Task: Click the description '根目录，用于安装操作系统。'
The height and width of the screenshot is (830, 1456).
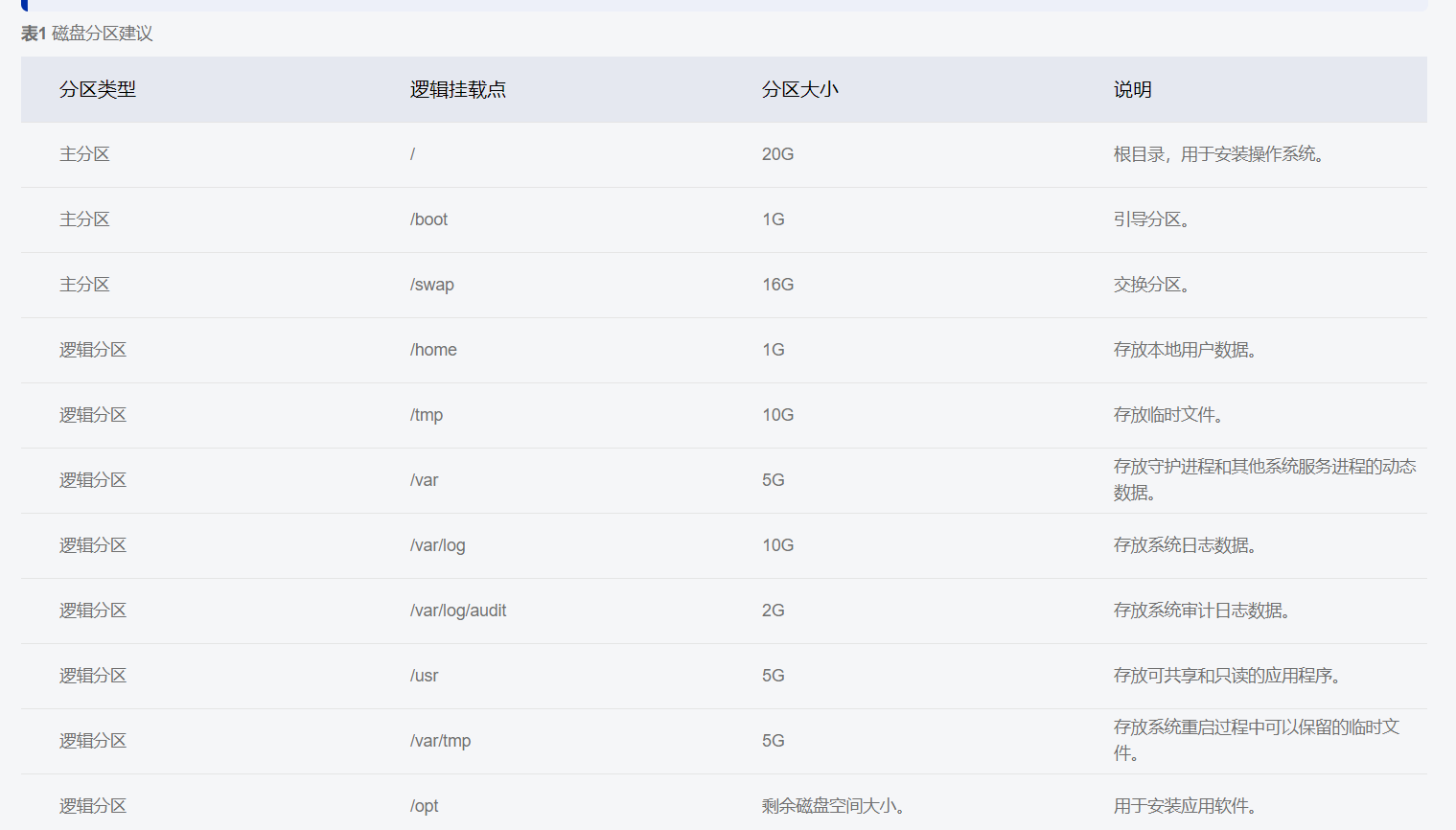Action: [x=1219, y=154]
